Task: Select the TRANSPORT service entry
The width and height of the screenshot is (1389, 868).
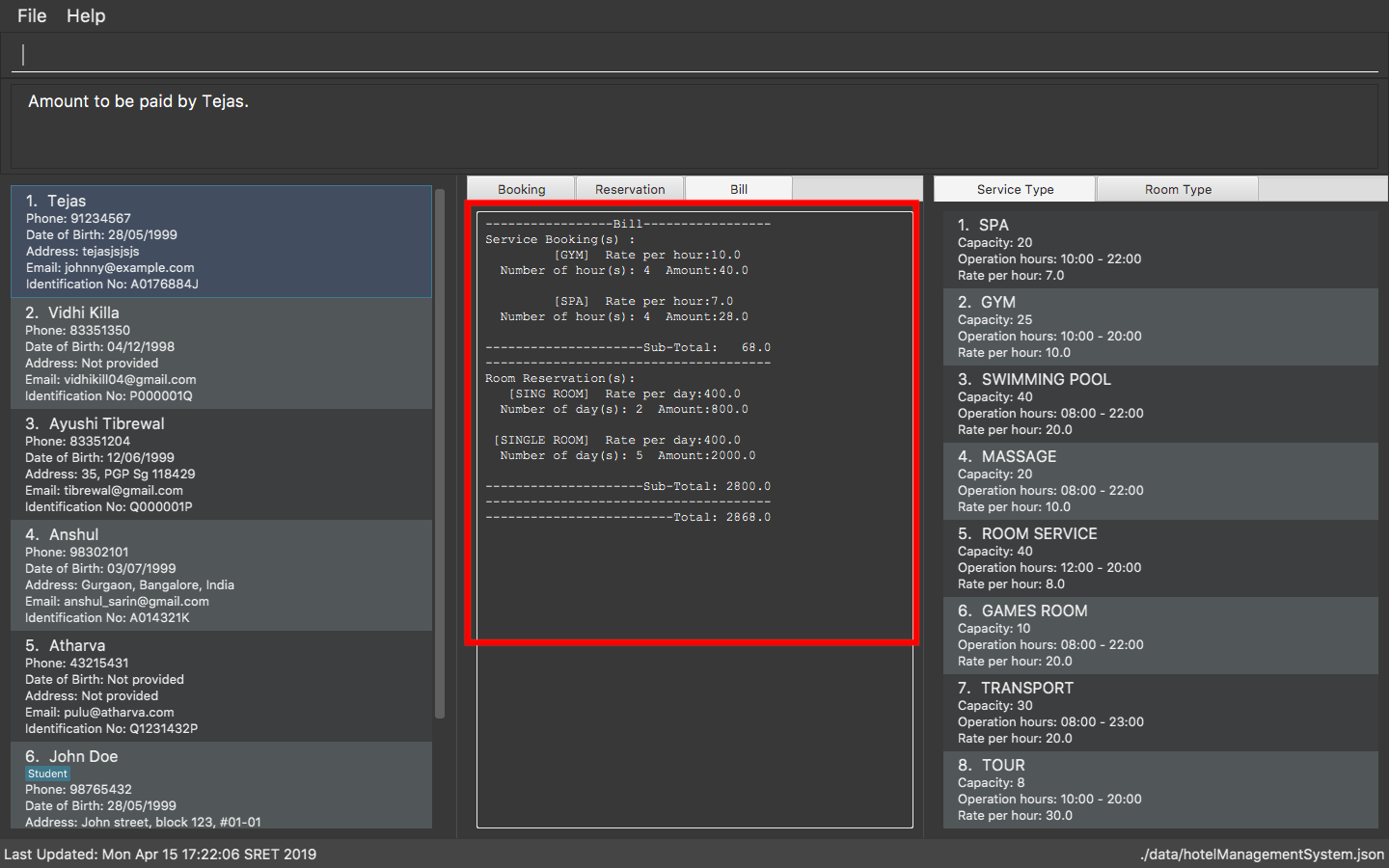Action: click(1160, 713)
